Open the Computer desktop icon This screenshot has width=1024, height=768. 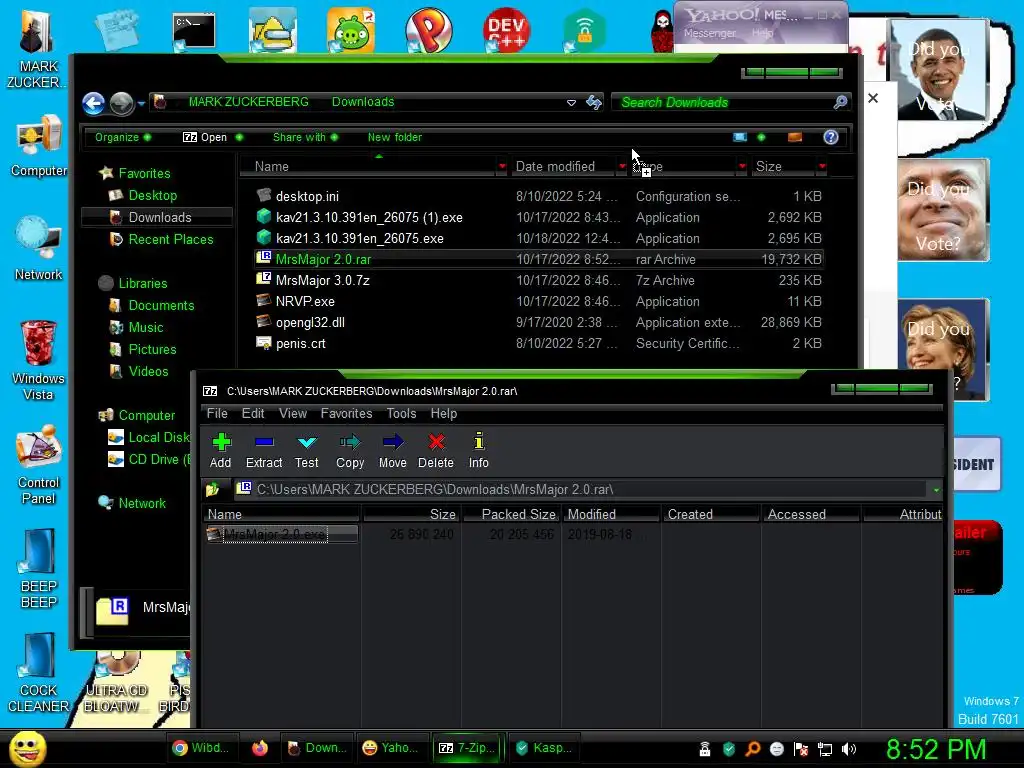click(x=38, y=146)
